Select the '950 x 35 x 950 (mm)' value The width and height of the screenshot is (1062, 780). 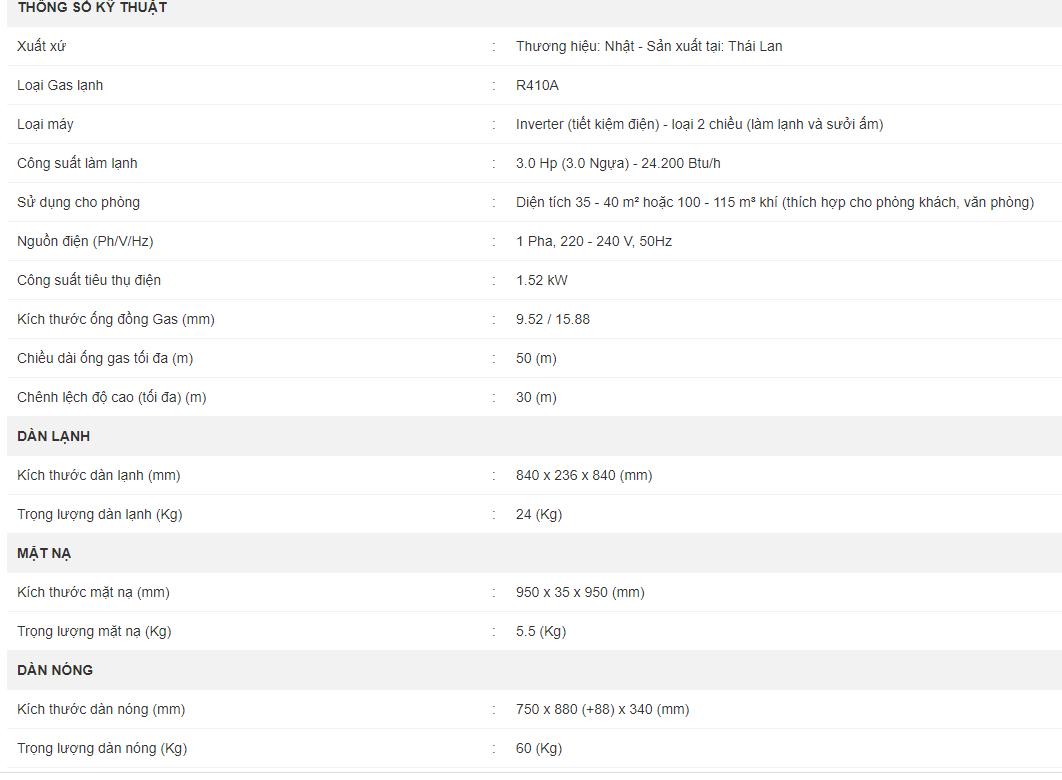coord(580,592)
